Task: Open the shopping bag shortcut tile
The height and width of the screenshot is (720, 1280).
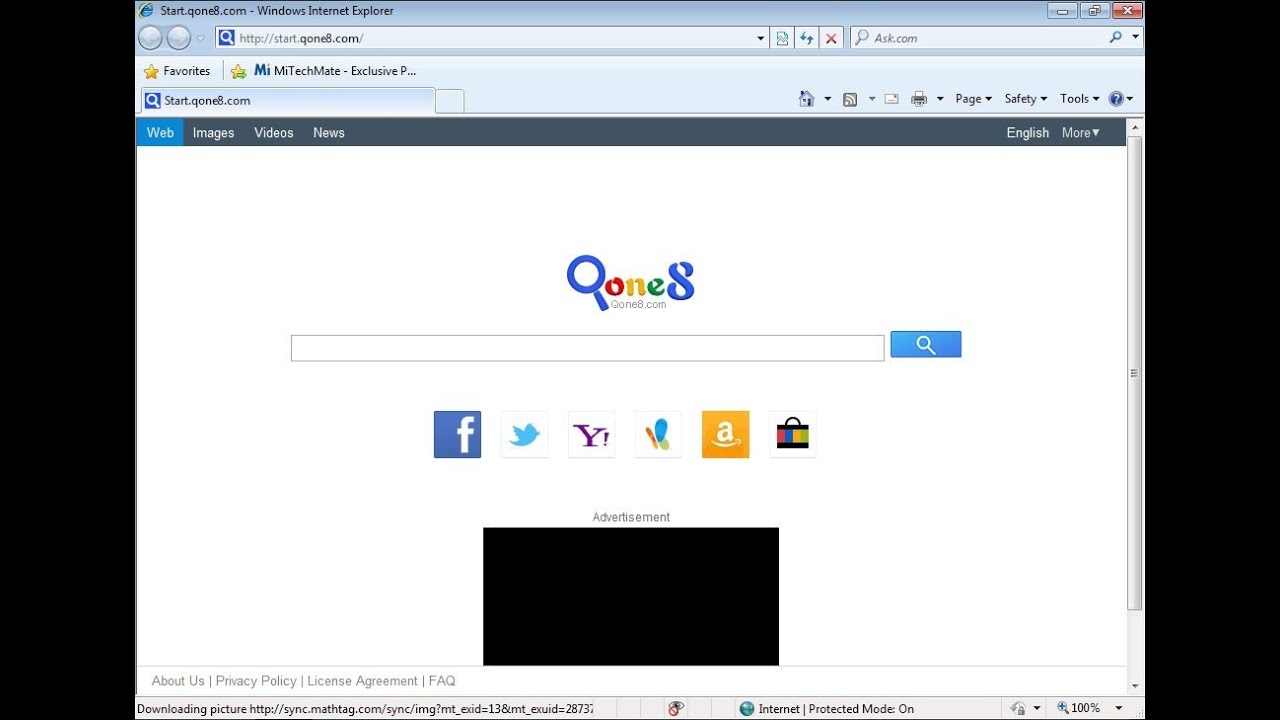Action: (792, 435)
